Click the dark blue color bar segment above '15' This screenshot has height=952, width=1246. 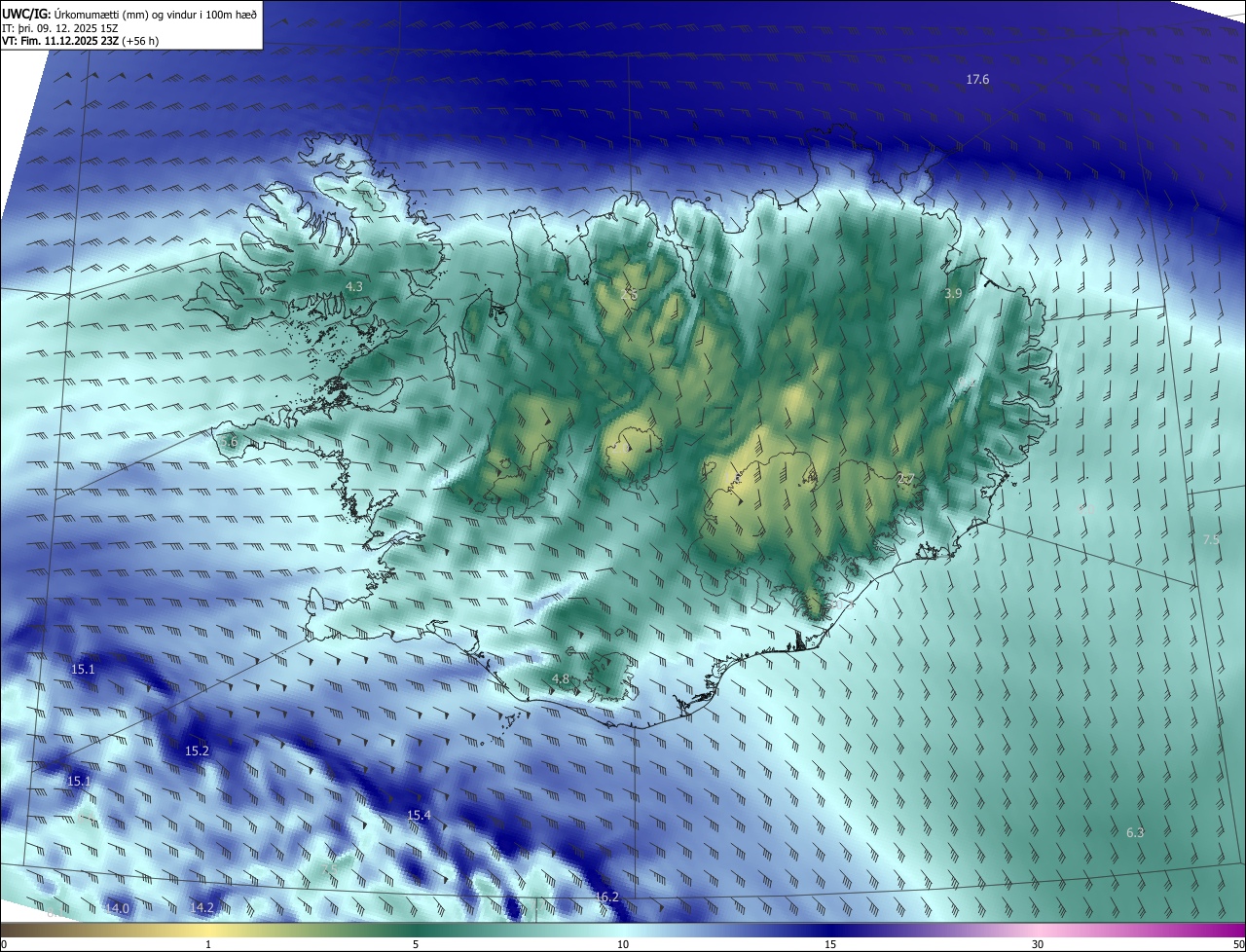click(830, 930)
